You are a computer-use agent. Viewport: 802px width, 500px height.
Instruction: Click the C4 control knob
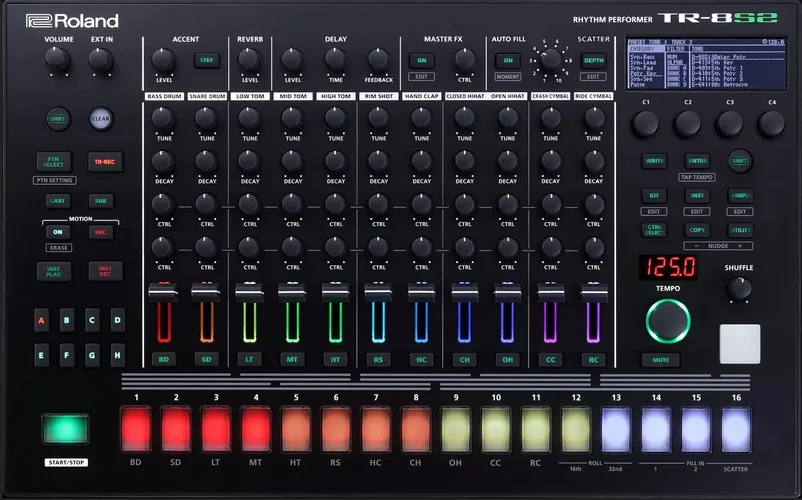[771, 124]
